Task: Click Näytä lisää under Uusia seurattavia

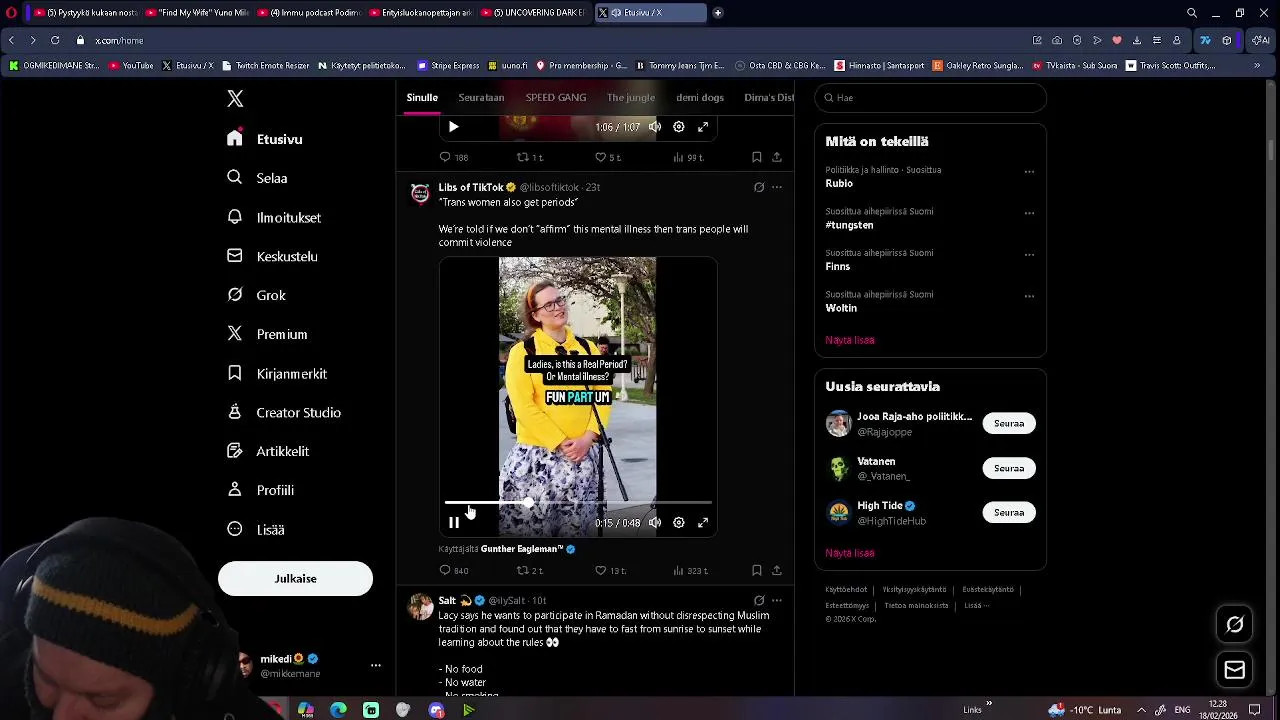Action: (x=850, y=553)
